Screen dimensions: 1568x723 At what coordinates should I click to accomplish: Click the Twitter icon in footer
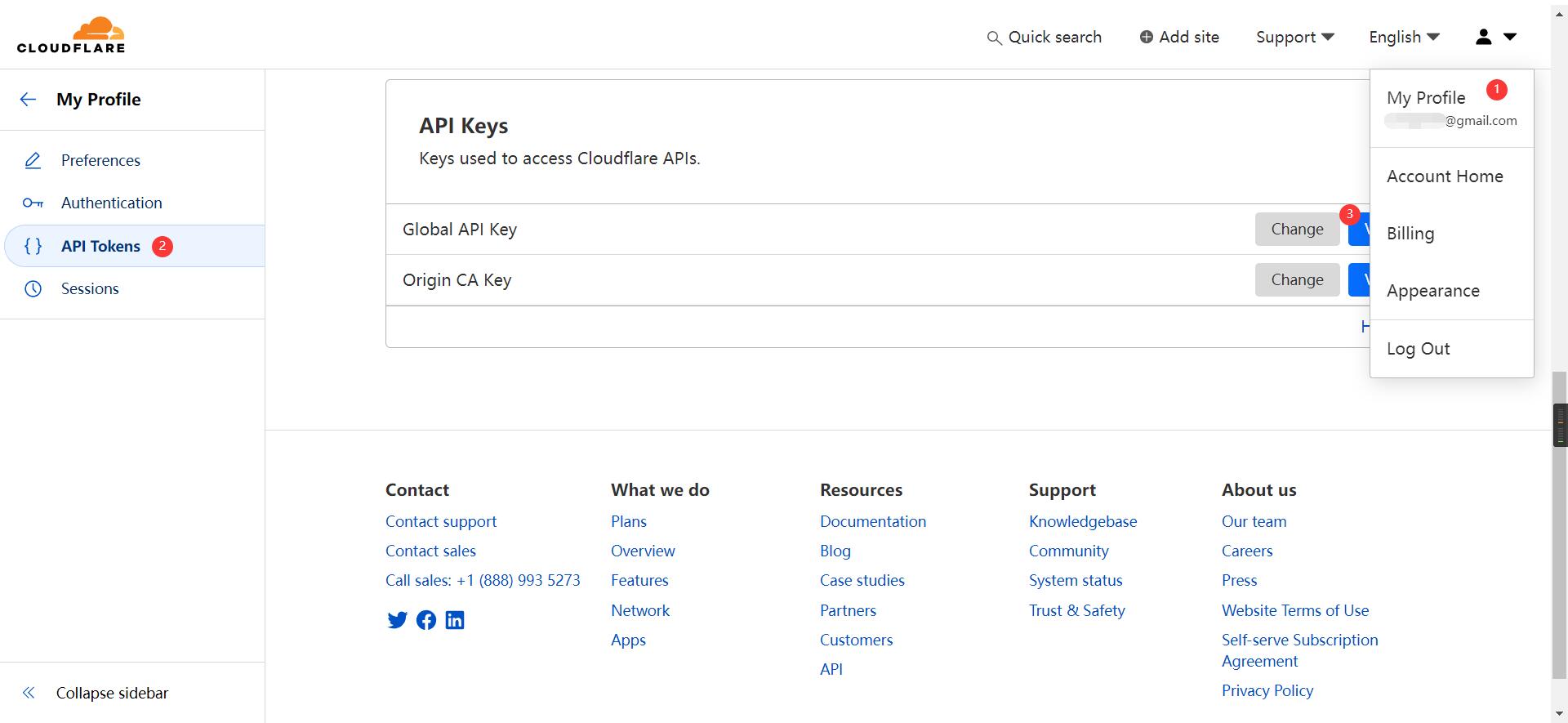397,620
